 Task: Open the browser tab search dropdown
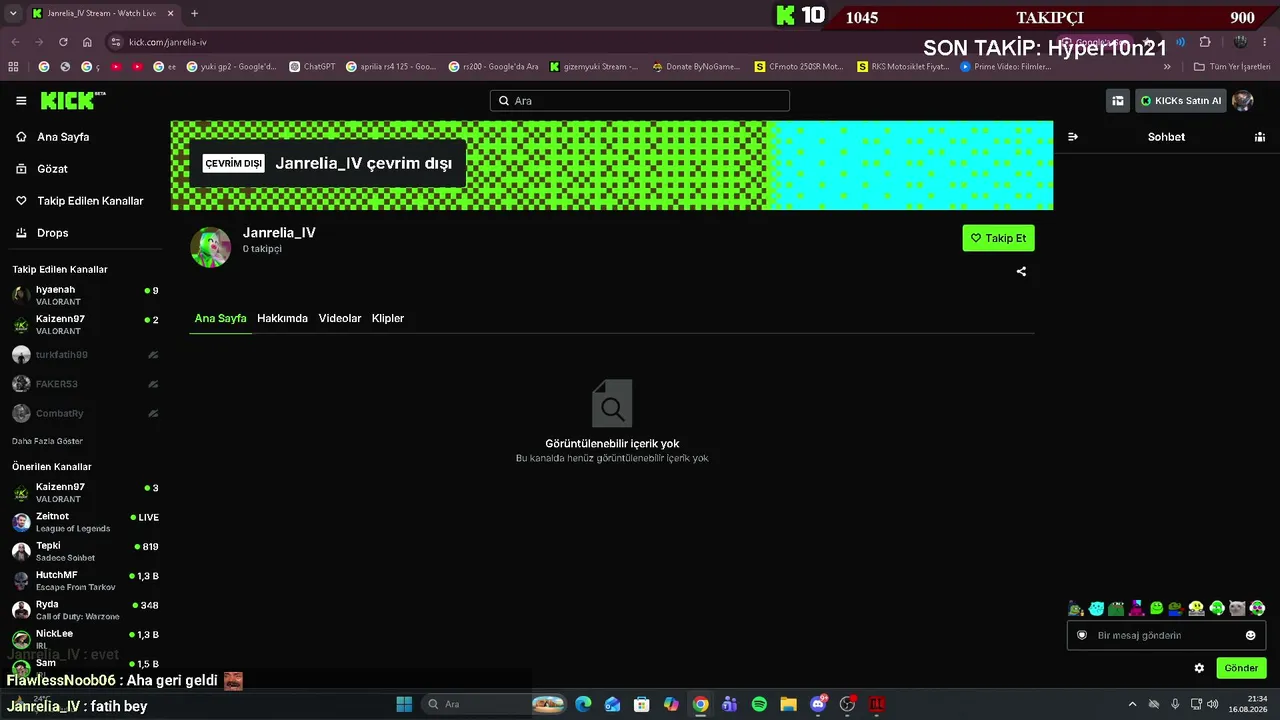[13, 13]
